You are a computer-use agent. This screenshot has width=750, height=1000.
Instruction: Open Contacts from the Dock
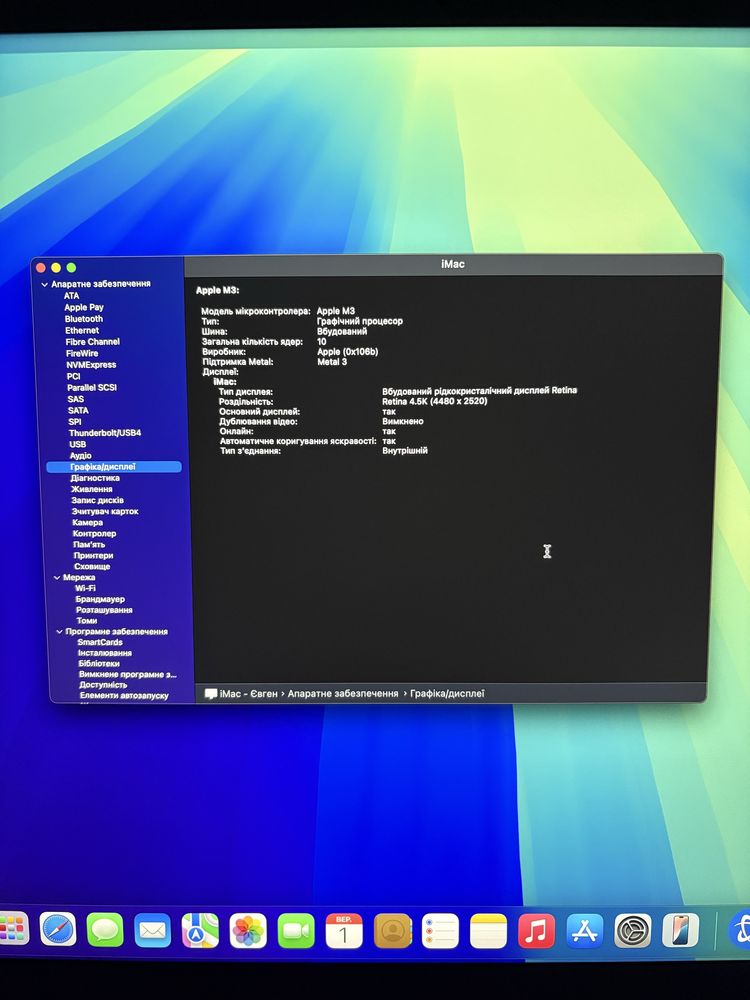(x=392, y=931)
